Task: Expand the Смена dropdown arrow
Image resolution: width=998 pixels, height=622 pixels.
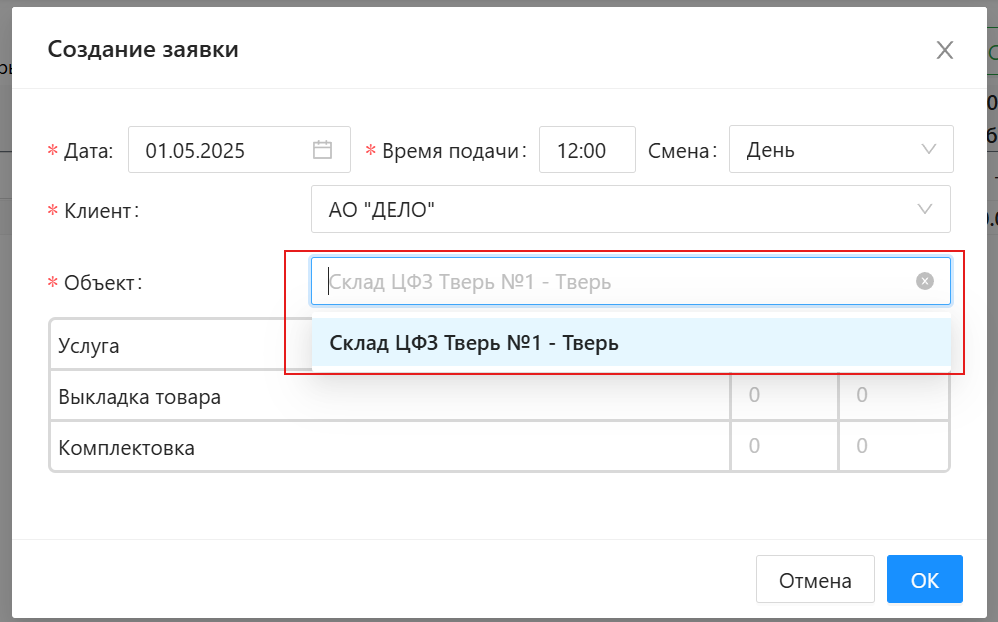Action: point(928,150)
